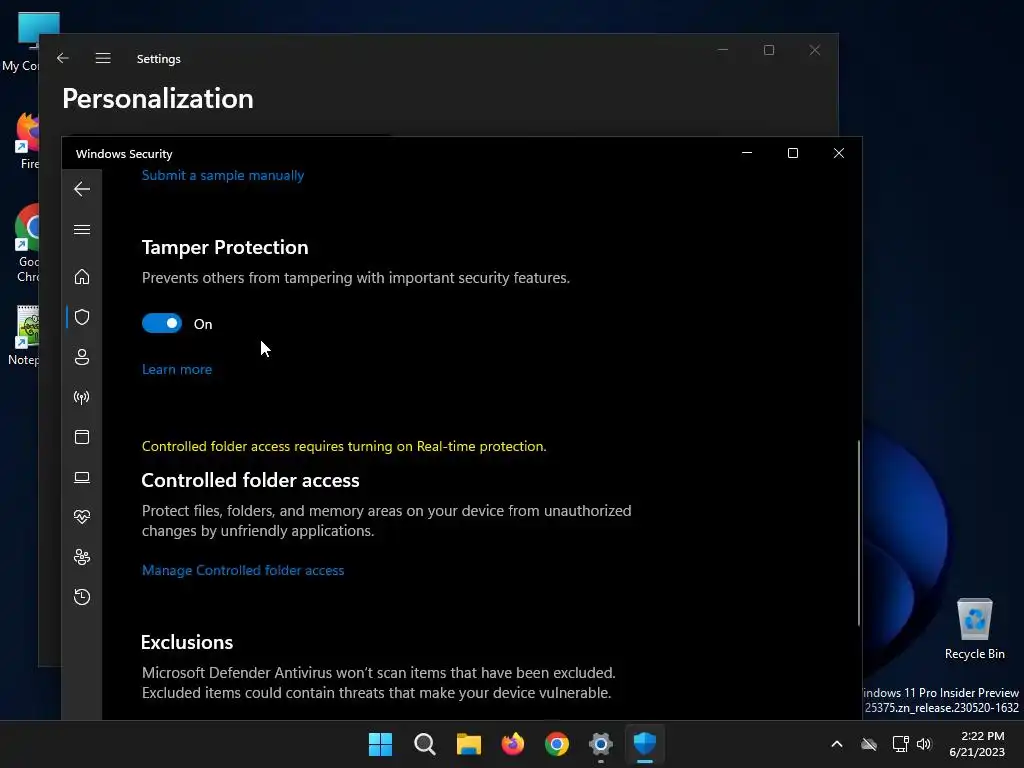Screen dimensions: 1024x768
Task: Close the Windows Security window
Action: tap(839, 153)
